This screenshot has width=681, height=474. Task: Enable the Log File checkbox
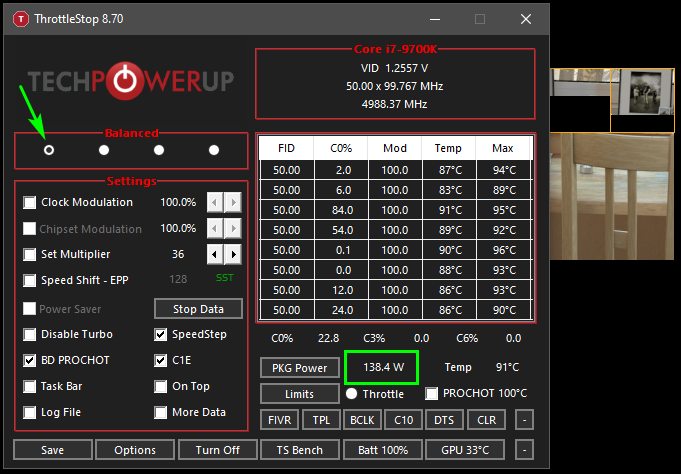click(30, 412)
